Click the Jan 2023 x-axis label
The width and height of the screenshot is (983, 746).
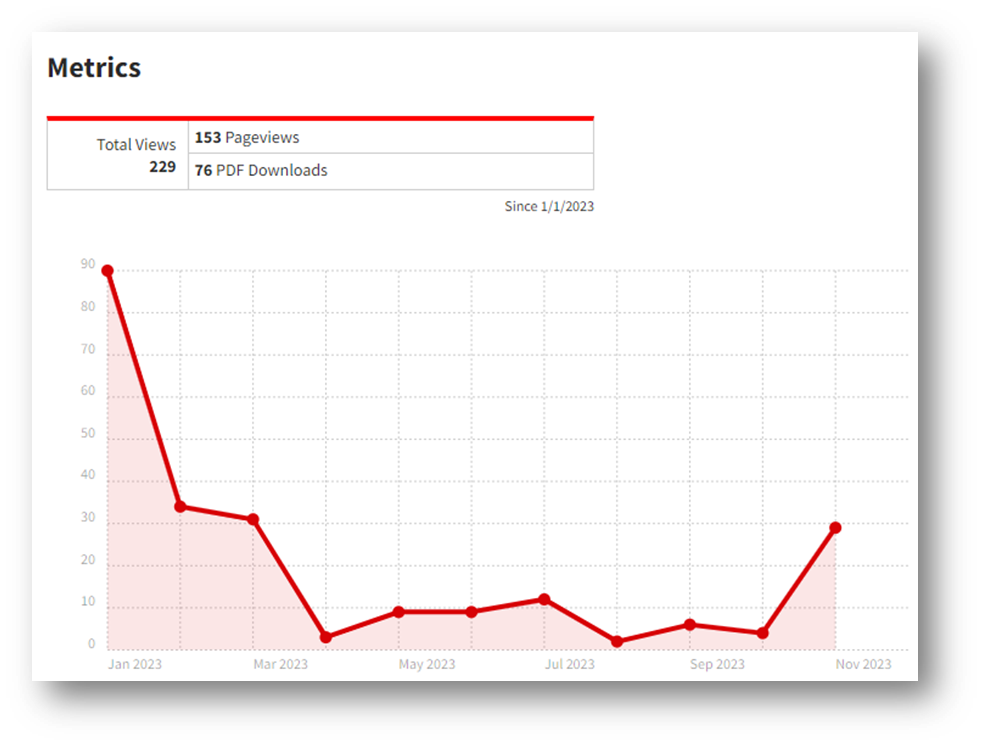(x=135, y=665)
